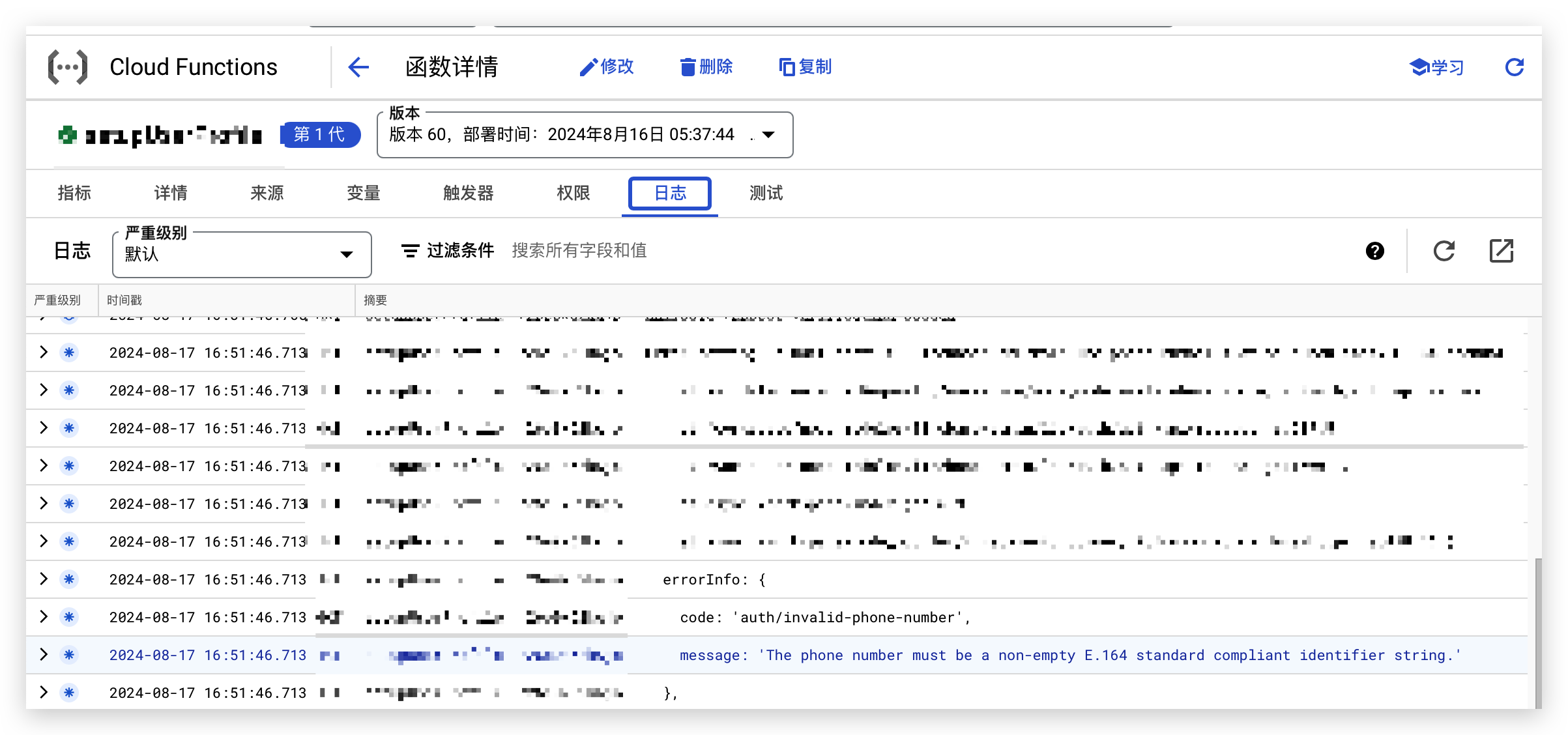Switch to the 指标 tab
1568x735 pixels.
pyautogui.click(x=74, y=193)
